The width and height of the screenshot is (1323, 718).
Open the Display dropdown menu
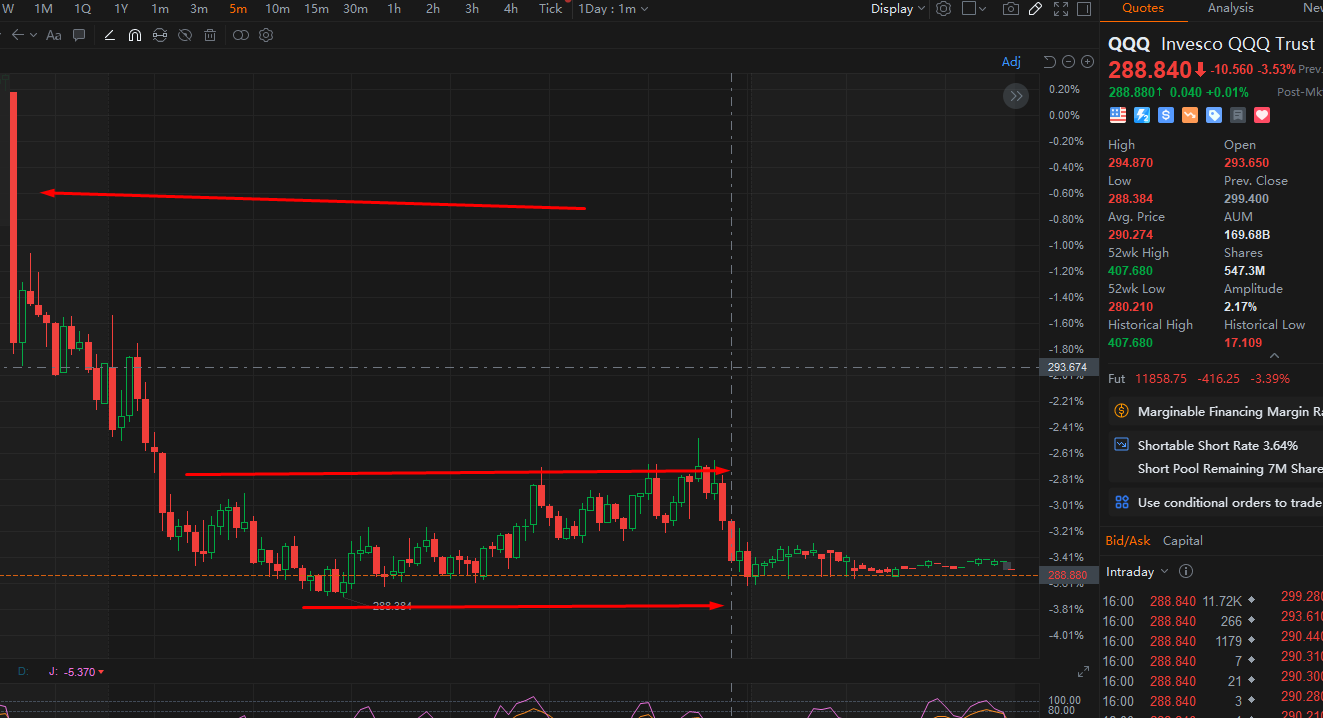[x=898, y=9]
